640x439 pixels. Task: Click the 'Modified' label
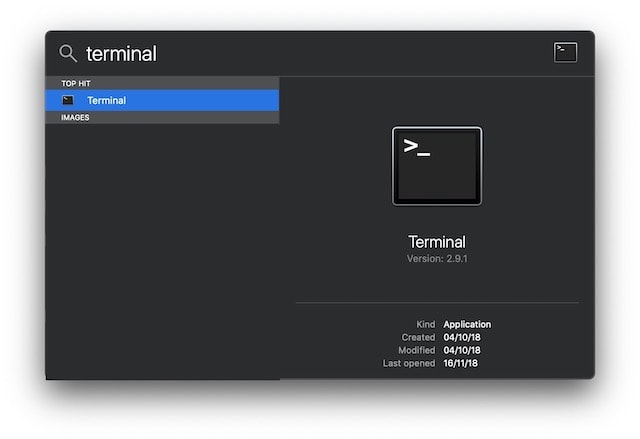tap(417, 350)
